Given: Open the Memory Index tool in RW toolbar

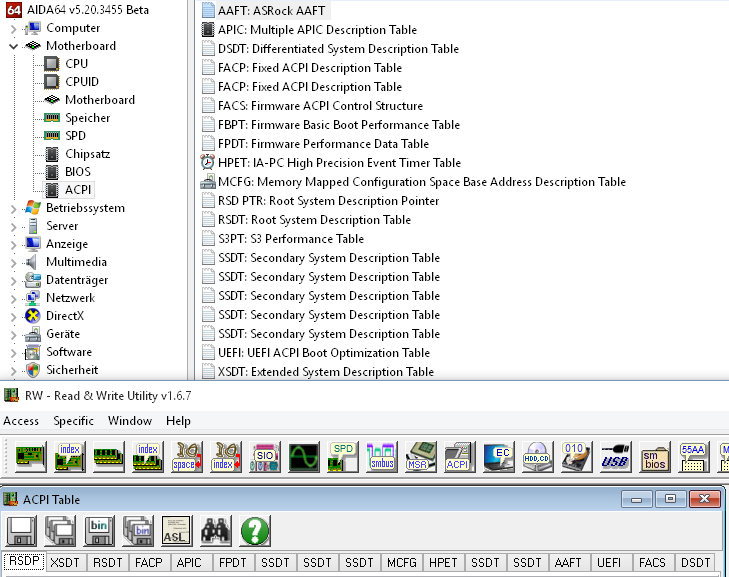Looking at the screenshot, I should [147, 457].
